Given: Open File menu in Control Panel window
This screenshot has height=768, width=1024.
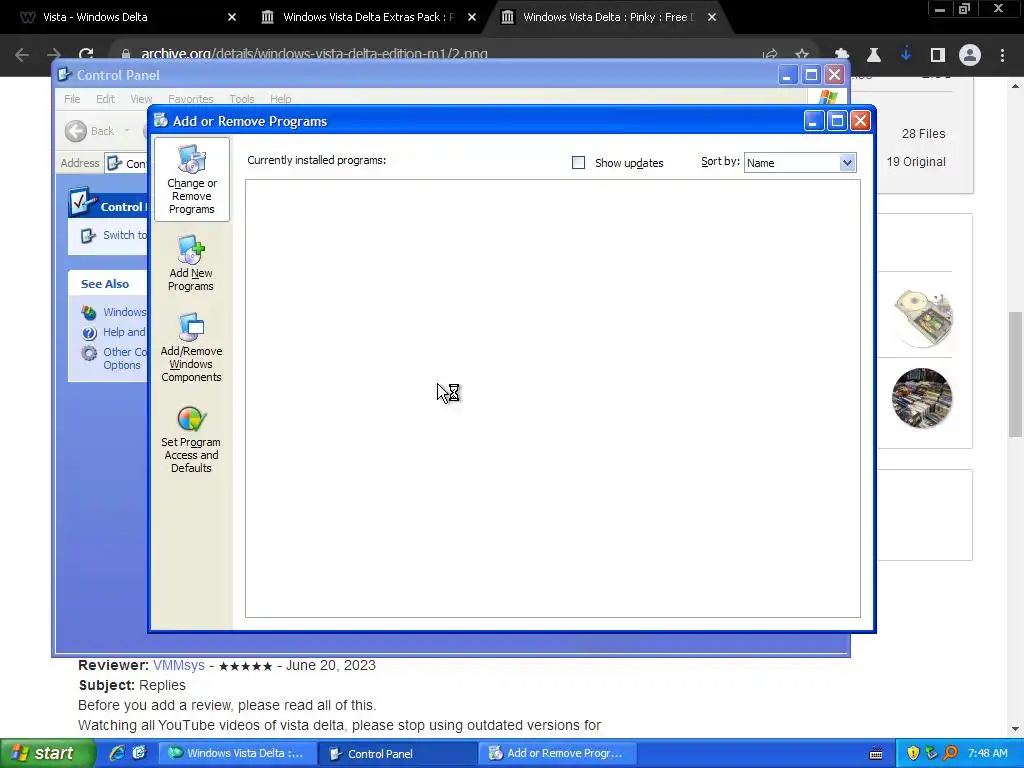Looking at the screenshot, I should (x=72, y=99).
